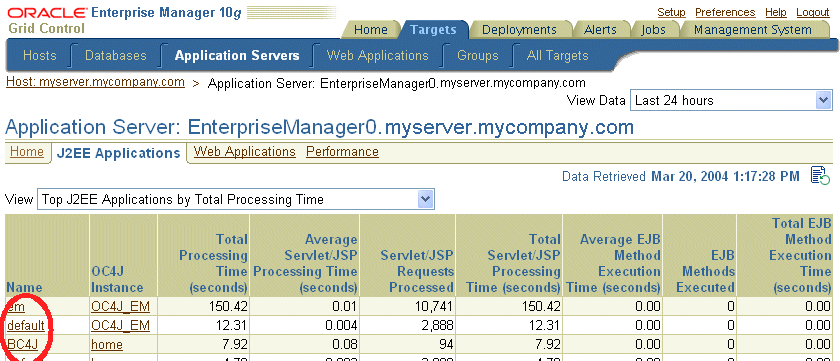Select the Application Servers subtab
Image resolution: width=840 pixels, height=361 pixels.
[x=237, y=55]
